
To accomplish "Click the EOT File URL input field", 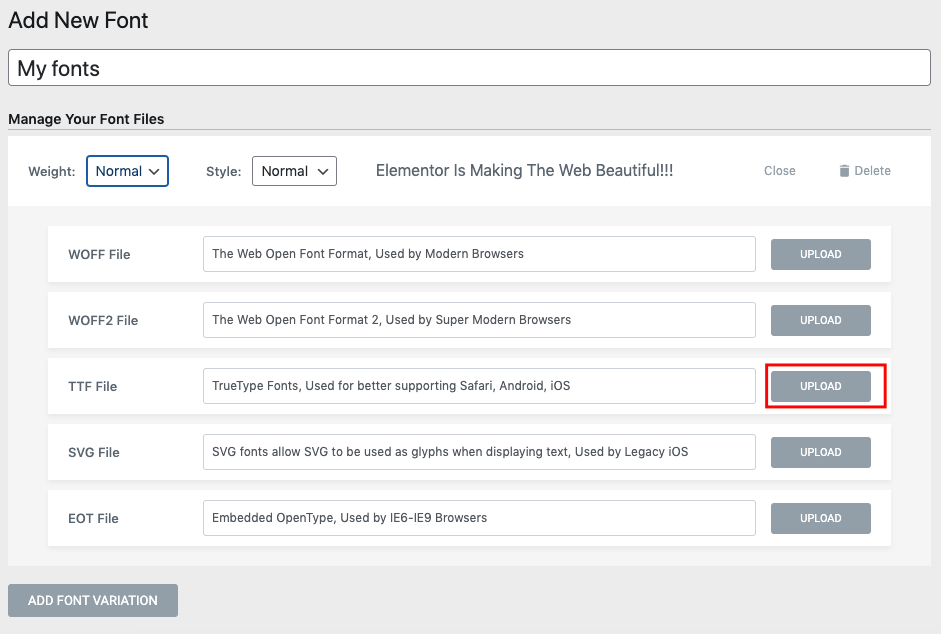I will tap(479, 518).
